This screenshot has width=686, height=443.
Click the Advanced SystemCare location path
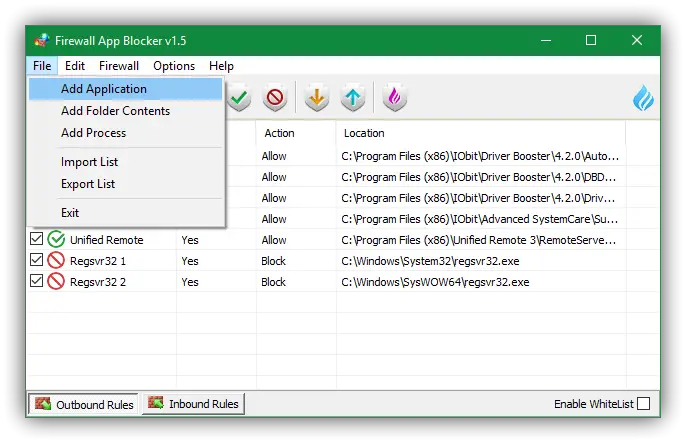point(480,219)
